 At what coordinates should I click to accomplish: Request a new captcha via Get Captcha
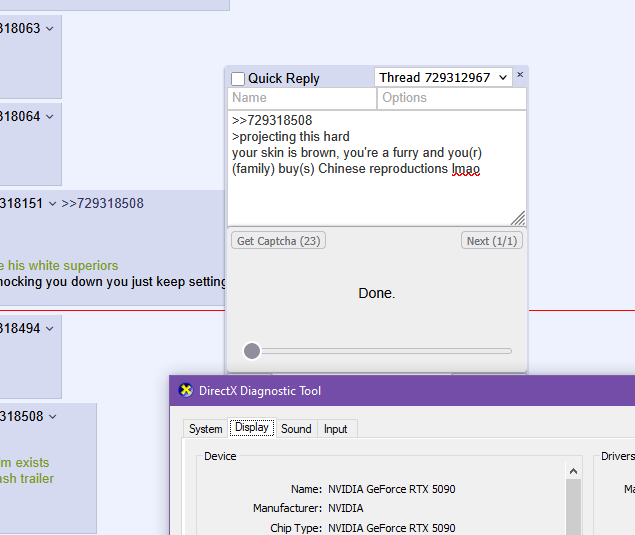tap(279, 241)
